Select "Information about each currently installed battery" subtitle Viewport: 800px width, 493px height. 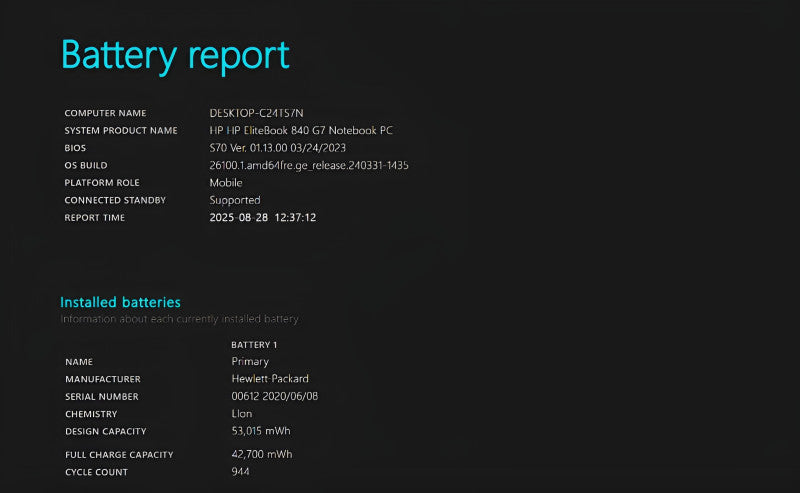(180, 319)
